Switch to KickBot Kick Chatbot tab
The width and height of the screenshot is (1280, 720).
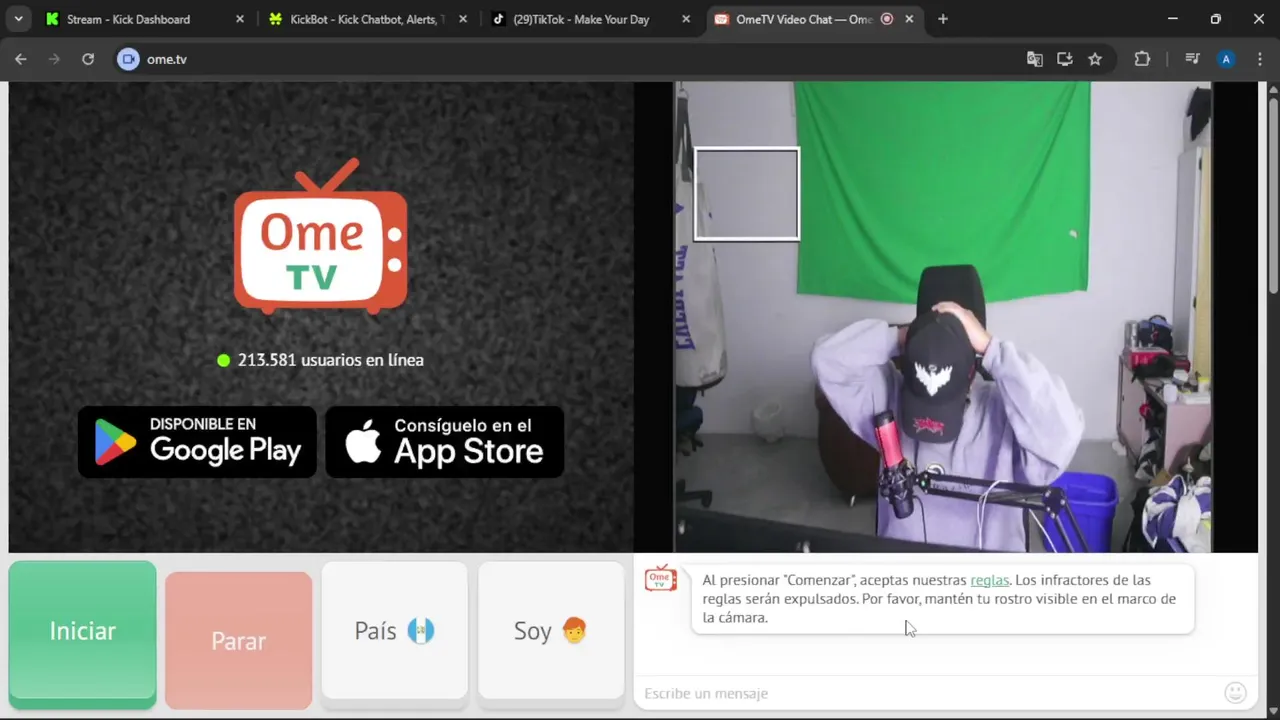(367, 19)
